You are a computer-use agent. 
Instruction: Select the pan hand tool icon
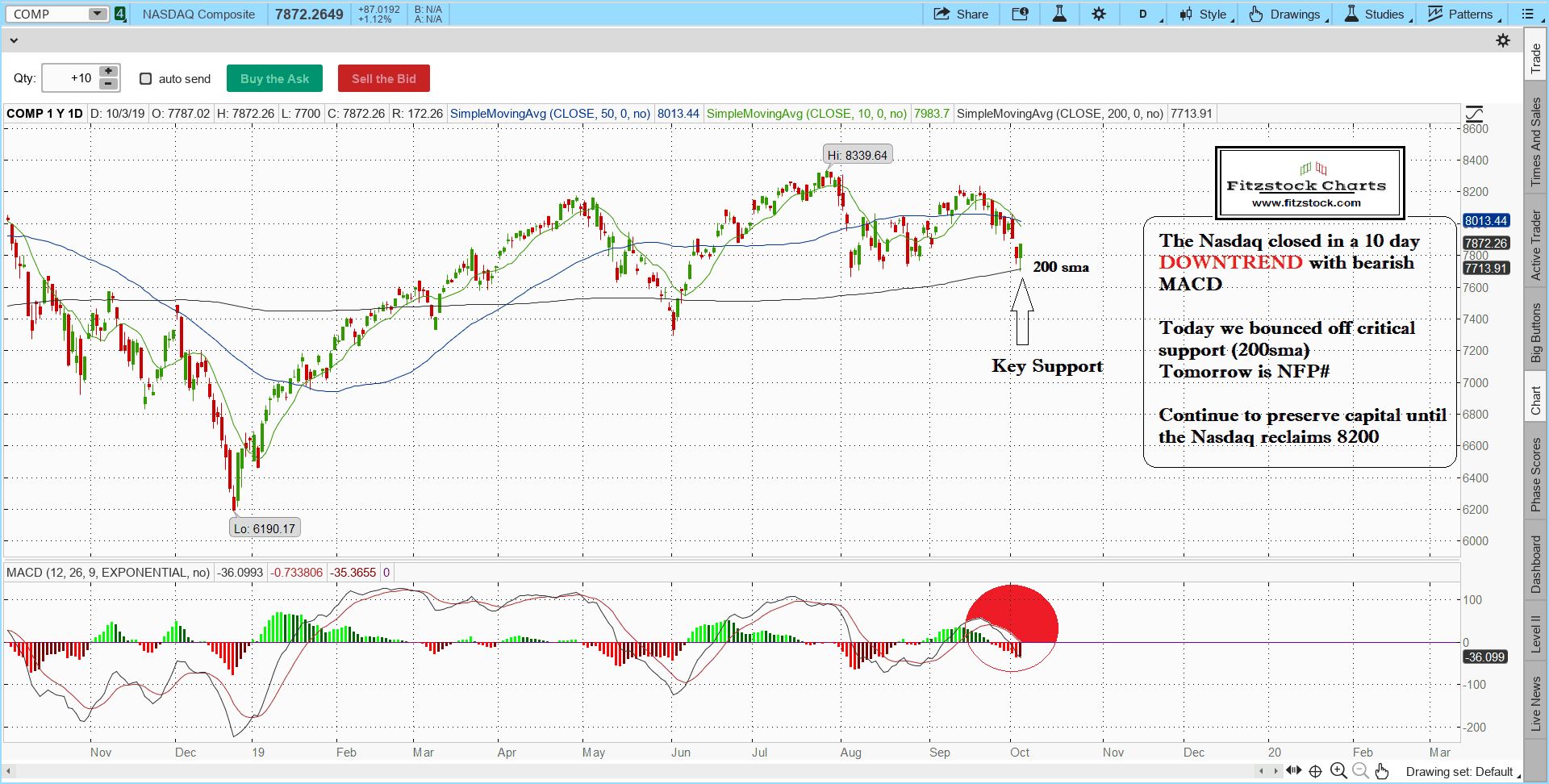pos(1382,771)
